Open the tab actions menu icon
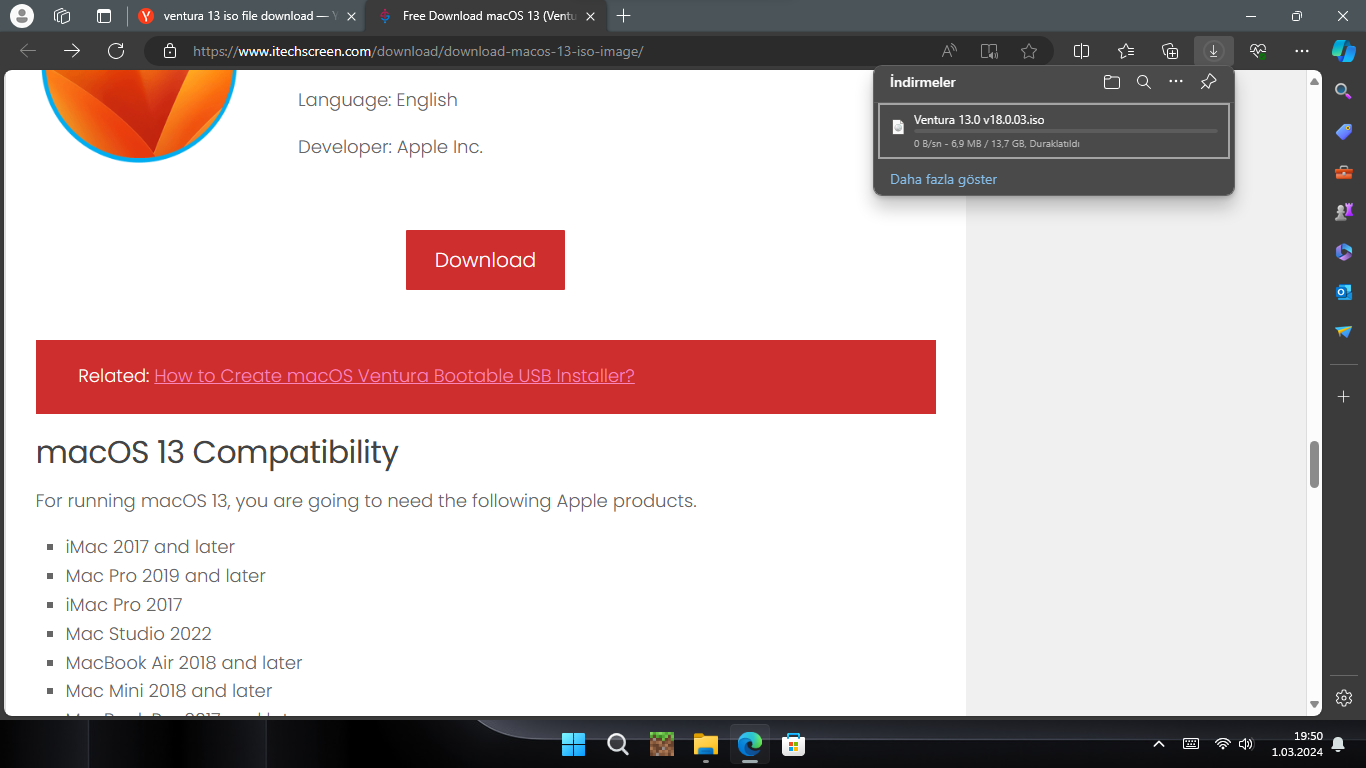Viewport: 1366px width, 768px height. click(104, 16)
